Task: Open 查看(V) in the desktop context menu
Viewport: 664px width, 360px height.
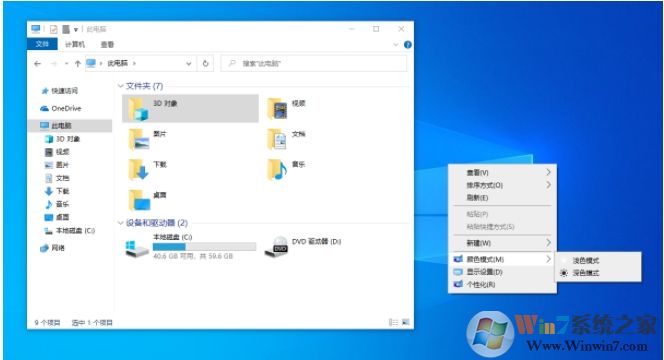Action: tap(502, 172)
